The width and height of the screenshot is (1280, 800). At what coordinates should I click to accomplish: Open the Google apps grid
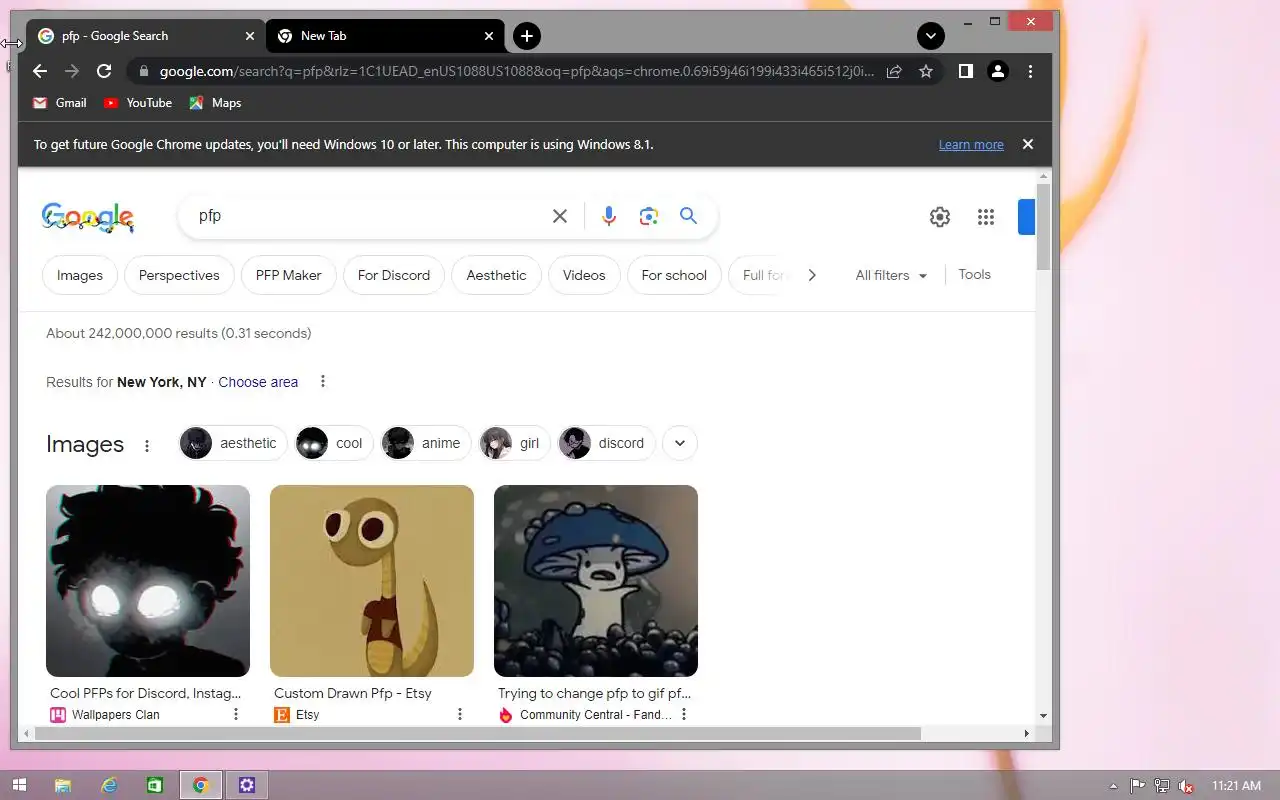click(x=986, y=217)
